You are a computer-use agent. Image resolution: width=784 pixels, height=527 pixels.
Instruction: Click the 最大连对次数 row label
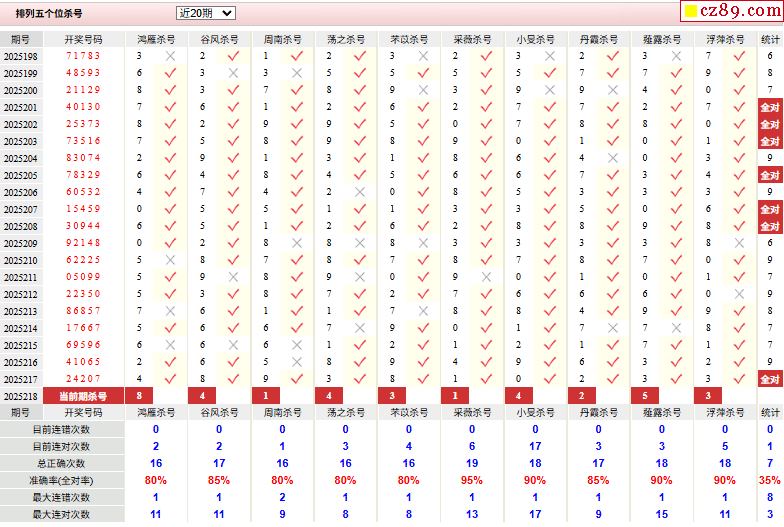tap(62, 514)
